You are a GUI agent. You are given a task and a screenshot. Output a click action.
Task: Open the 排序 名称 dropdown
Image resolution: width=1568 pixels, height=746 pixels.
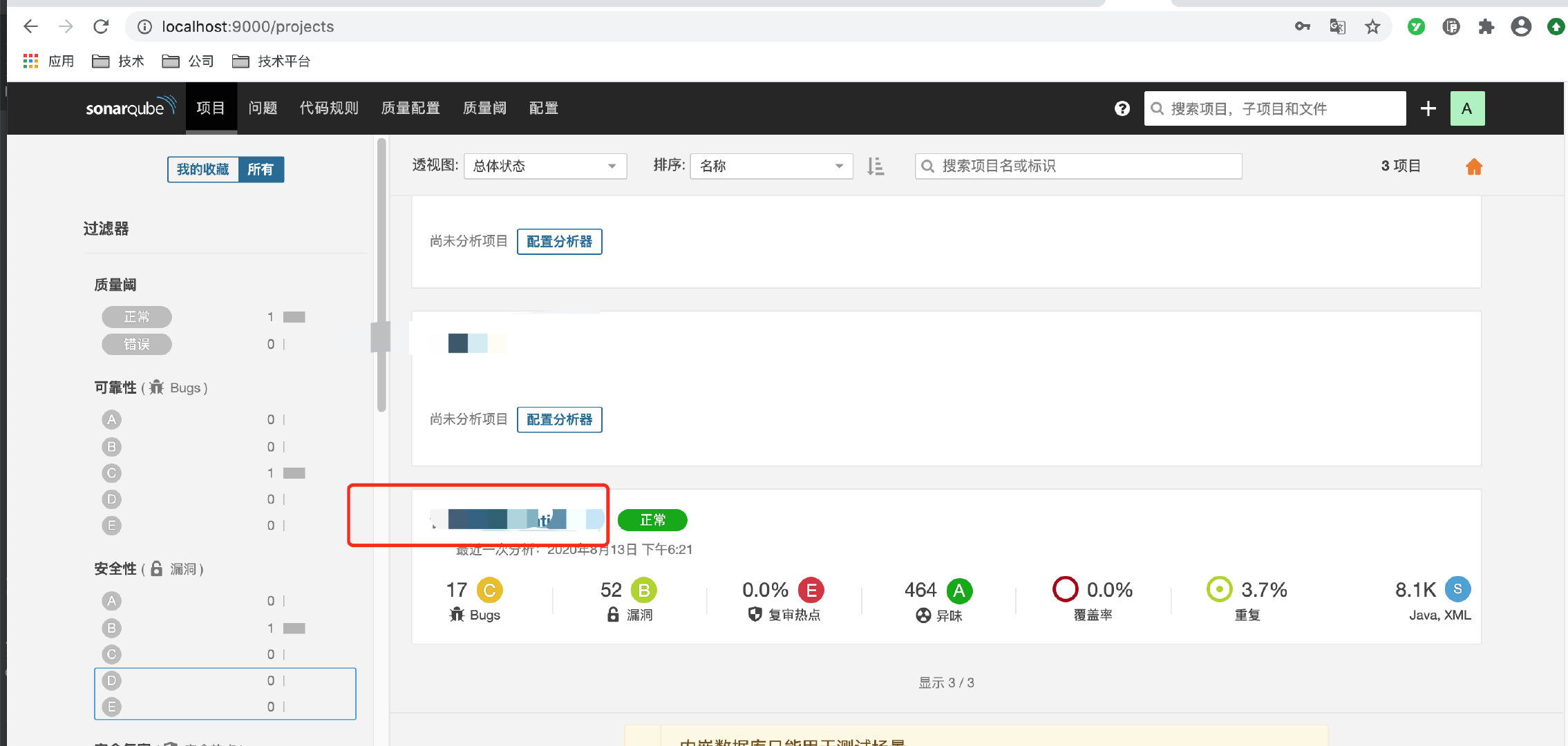771,166
